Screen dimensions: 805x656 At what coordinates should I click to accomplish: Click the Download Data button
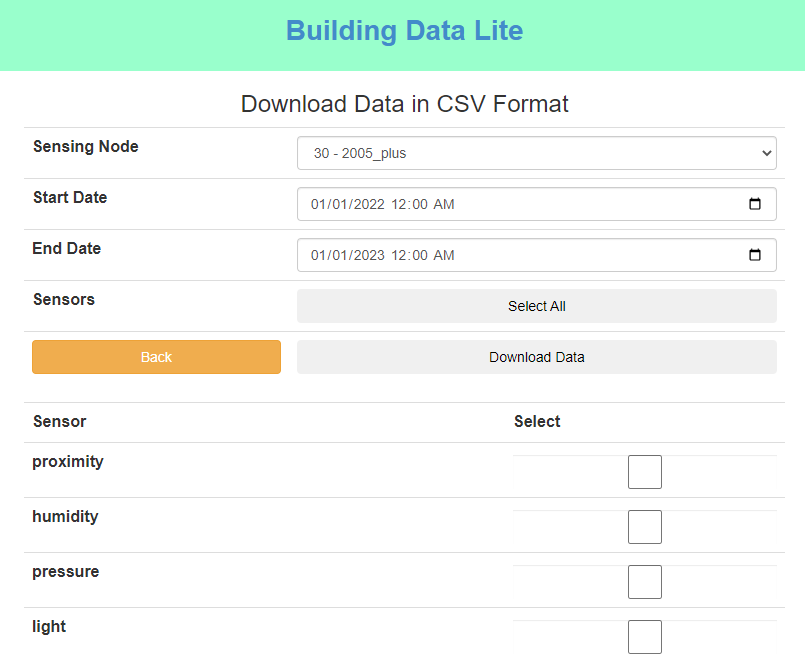point(536,357)
